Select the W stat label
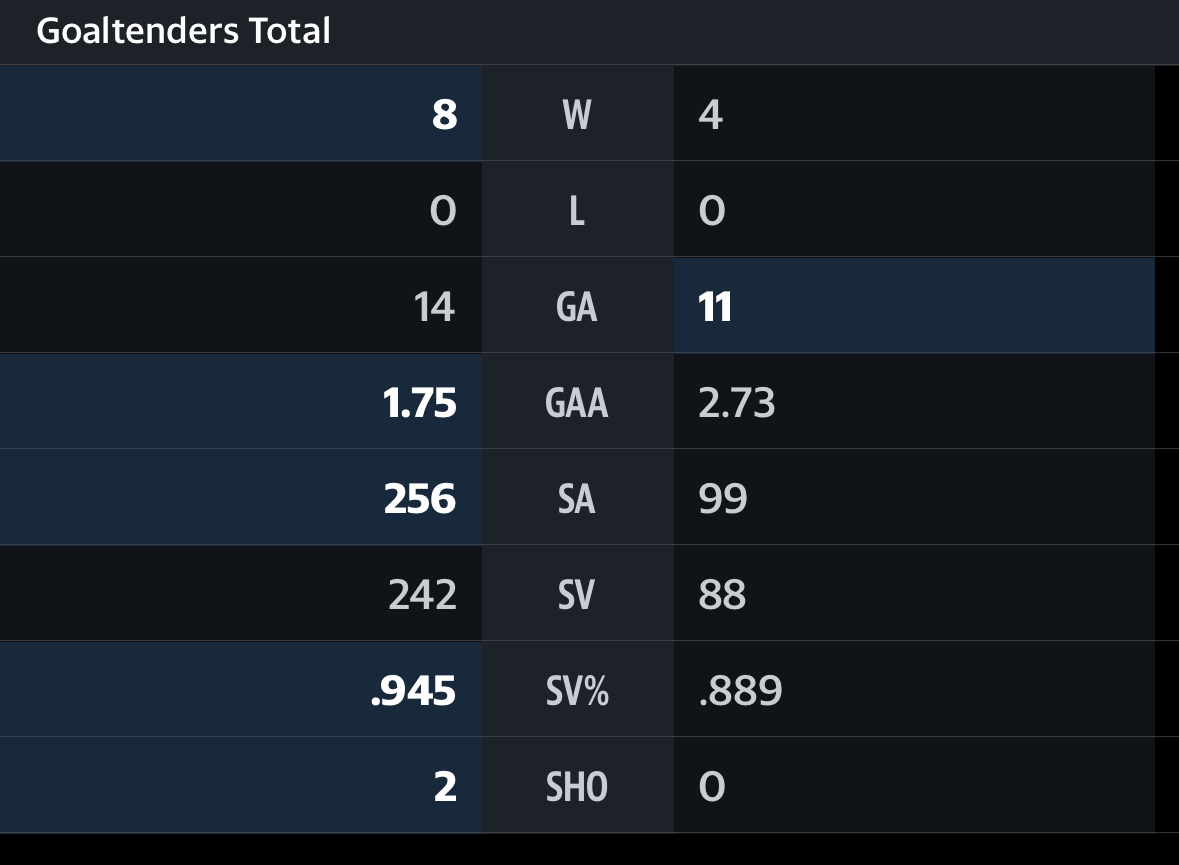1179x865 pixels. tap(577, 115)
